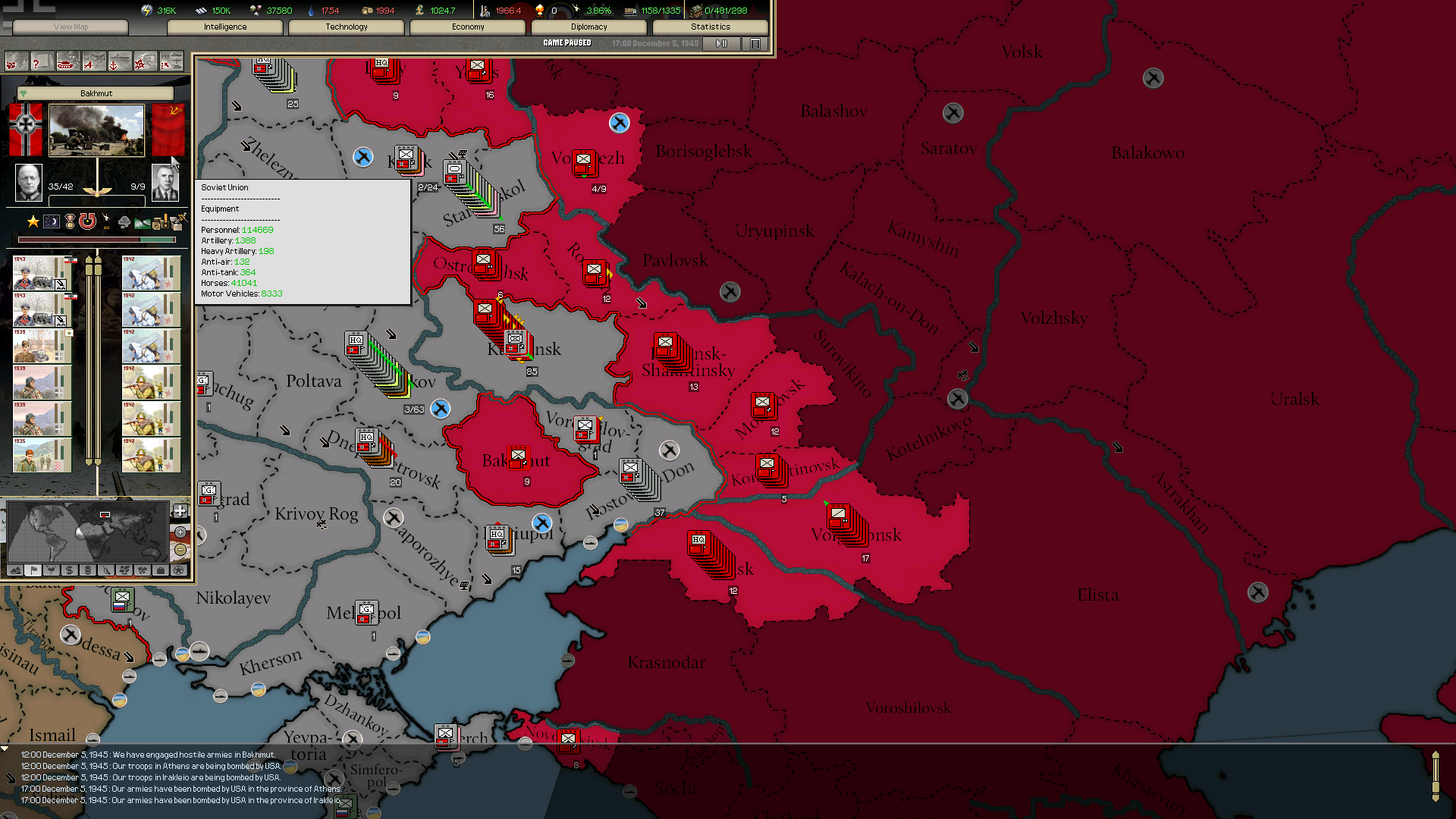Click the Soviet commander portrait

click(164, 183)
